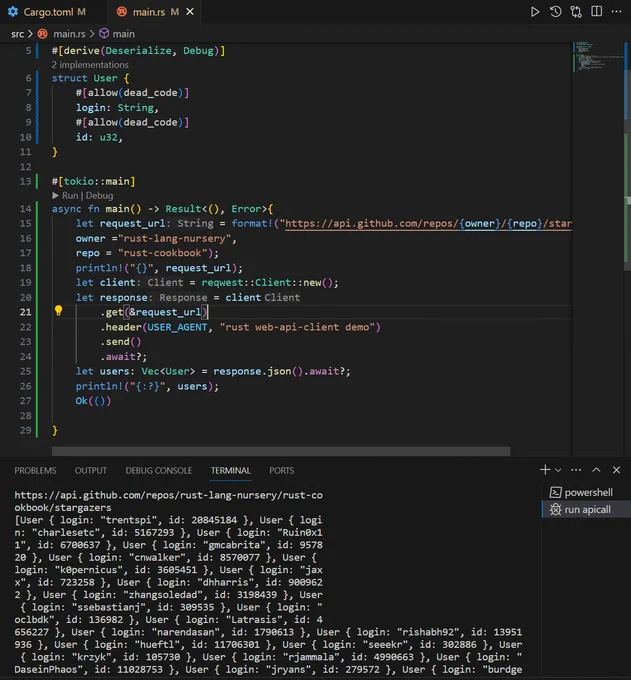Close the terminal panel
The height and width of the screenshot is (680, 631).
(x=616, y=470)
